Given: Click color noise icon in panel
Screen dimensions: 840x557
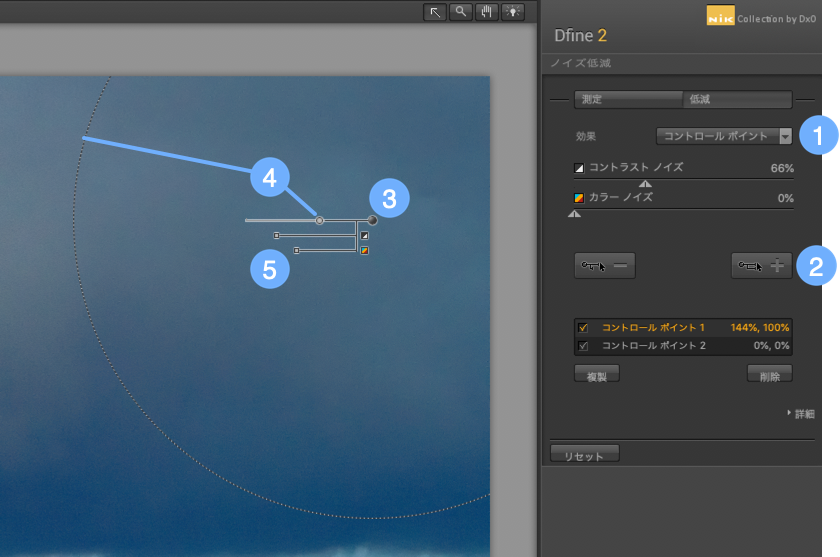Looking at the screenshot, I should pyautogui.click(x=579, y=198).
